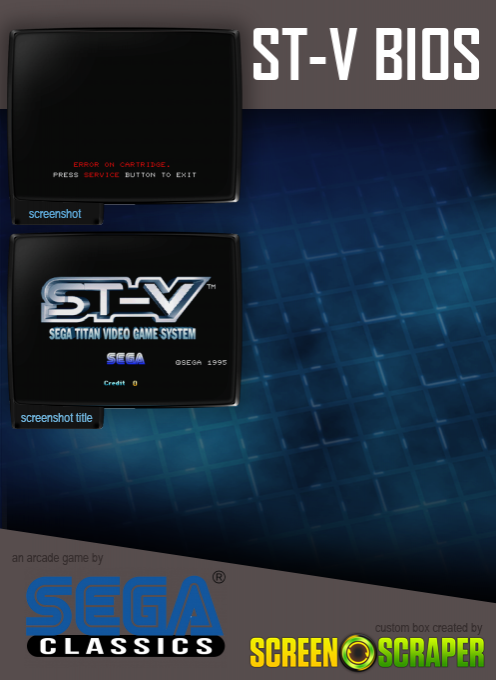
Task: Click the 'ERROR ON CARTRIDGE.' red text
Action: click(122, 164)
